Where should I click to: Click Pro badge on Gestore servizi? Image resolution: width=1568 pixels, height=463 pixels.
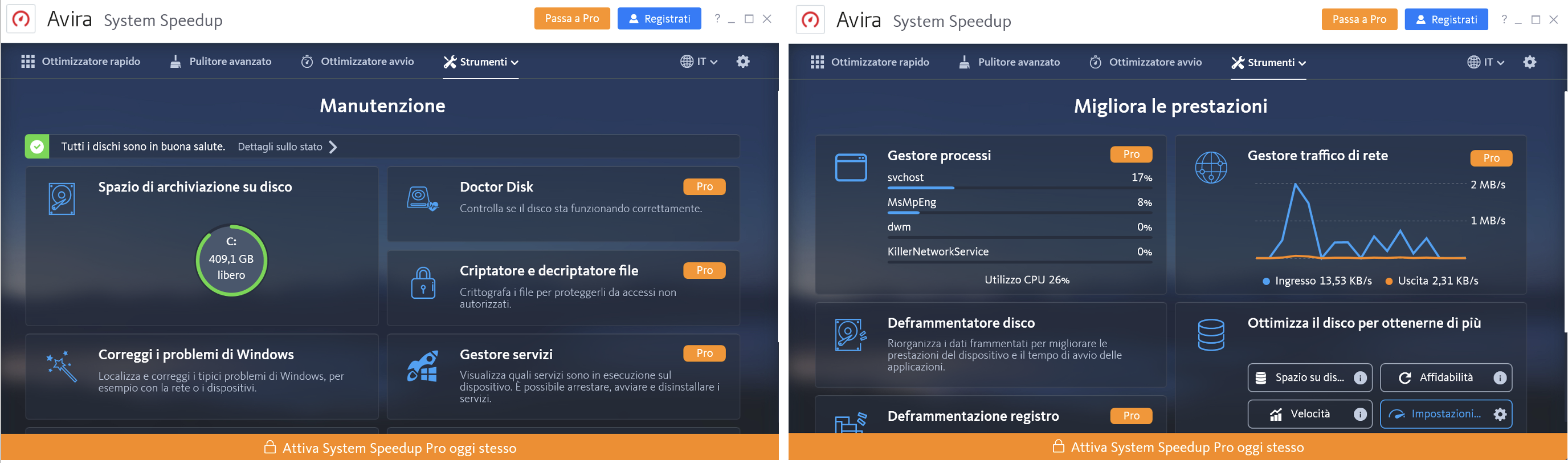pos(704,354)
